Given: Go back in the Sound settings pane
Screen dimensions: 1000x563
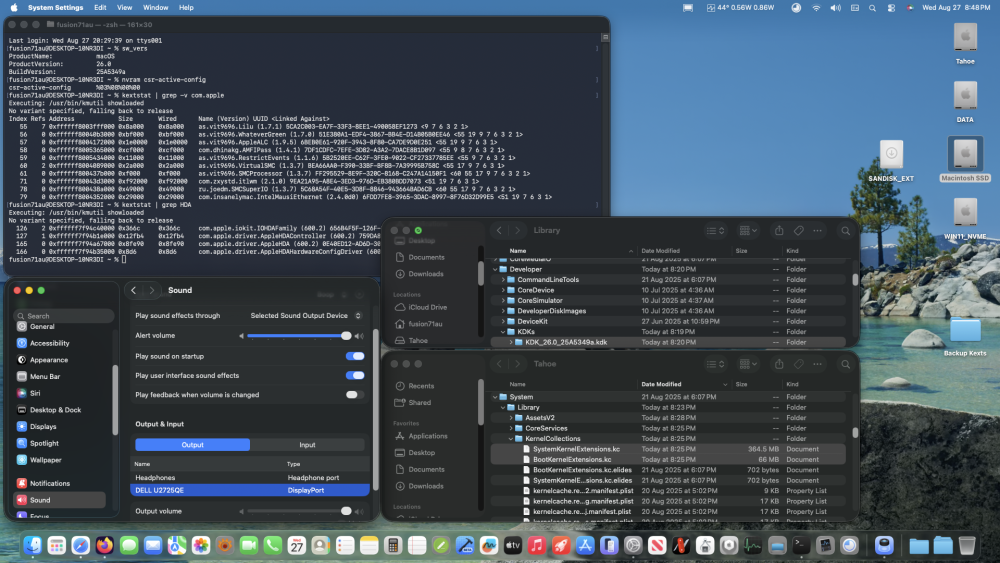Looking at the screenshot, I should [x=133, y=290].
